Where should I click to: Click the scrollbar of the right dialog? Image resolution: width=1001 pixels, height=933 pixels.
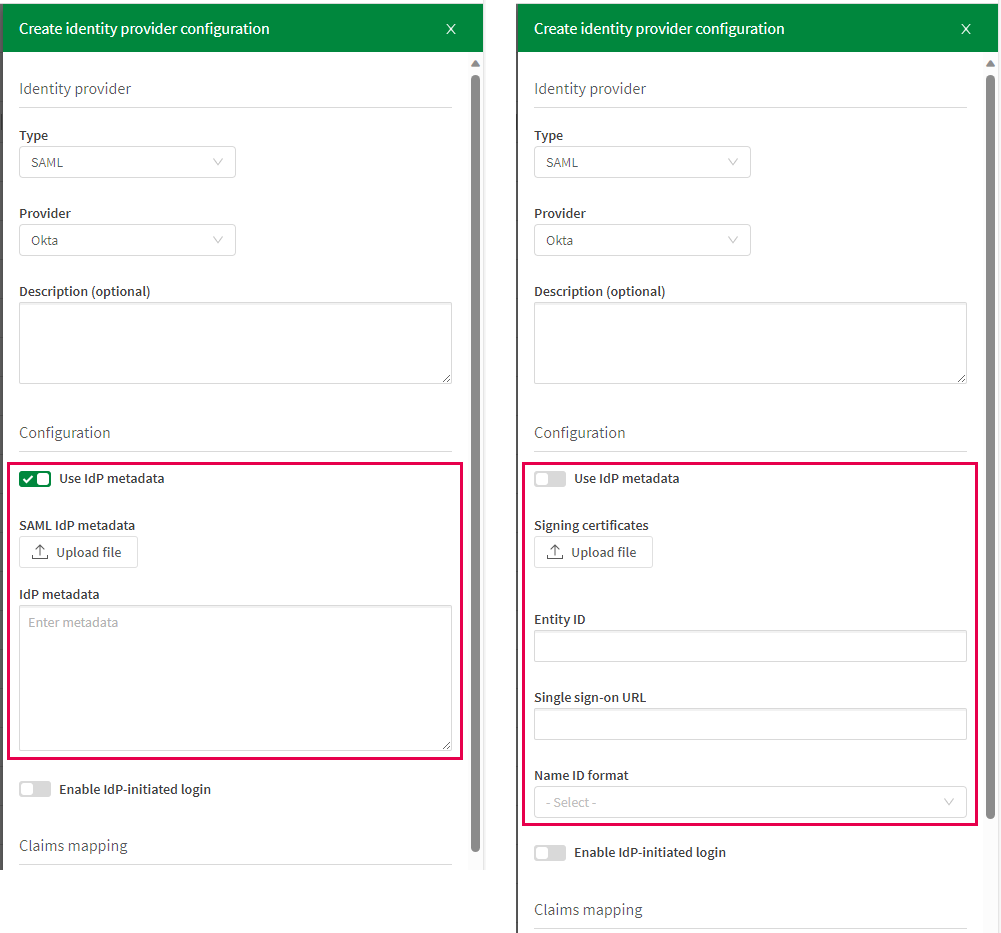click(992, 400)
